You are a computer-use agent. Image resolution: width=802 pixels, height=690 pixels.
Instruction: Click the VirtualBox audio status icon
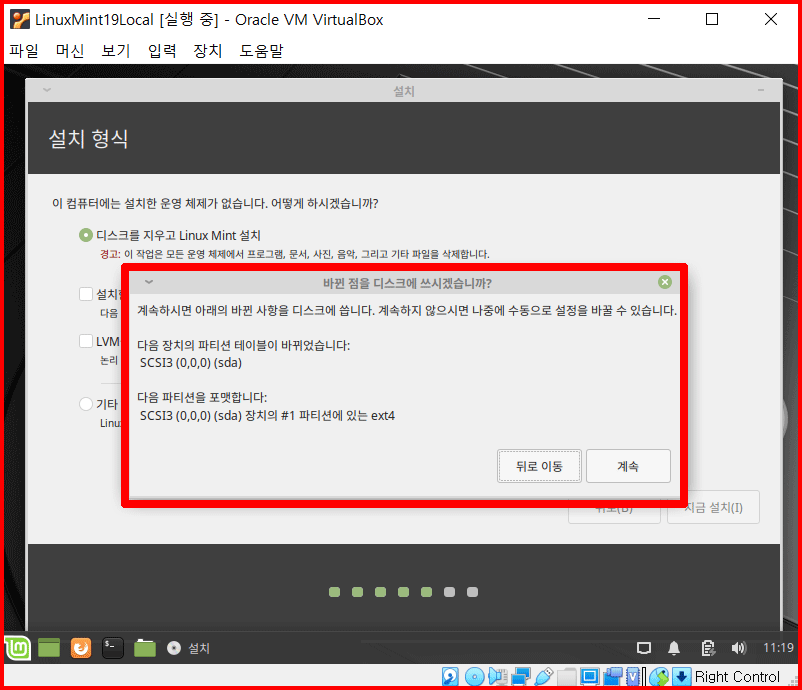(x=497, y=677)
